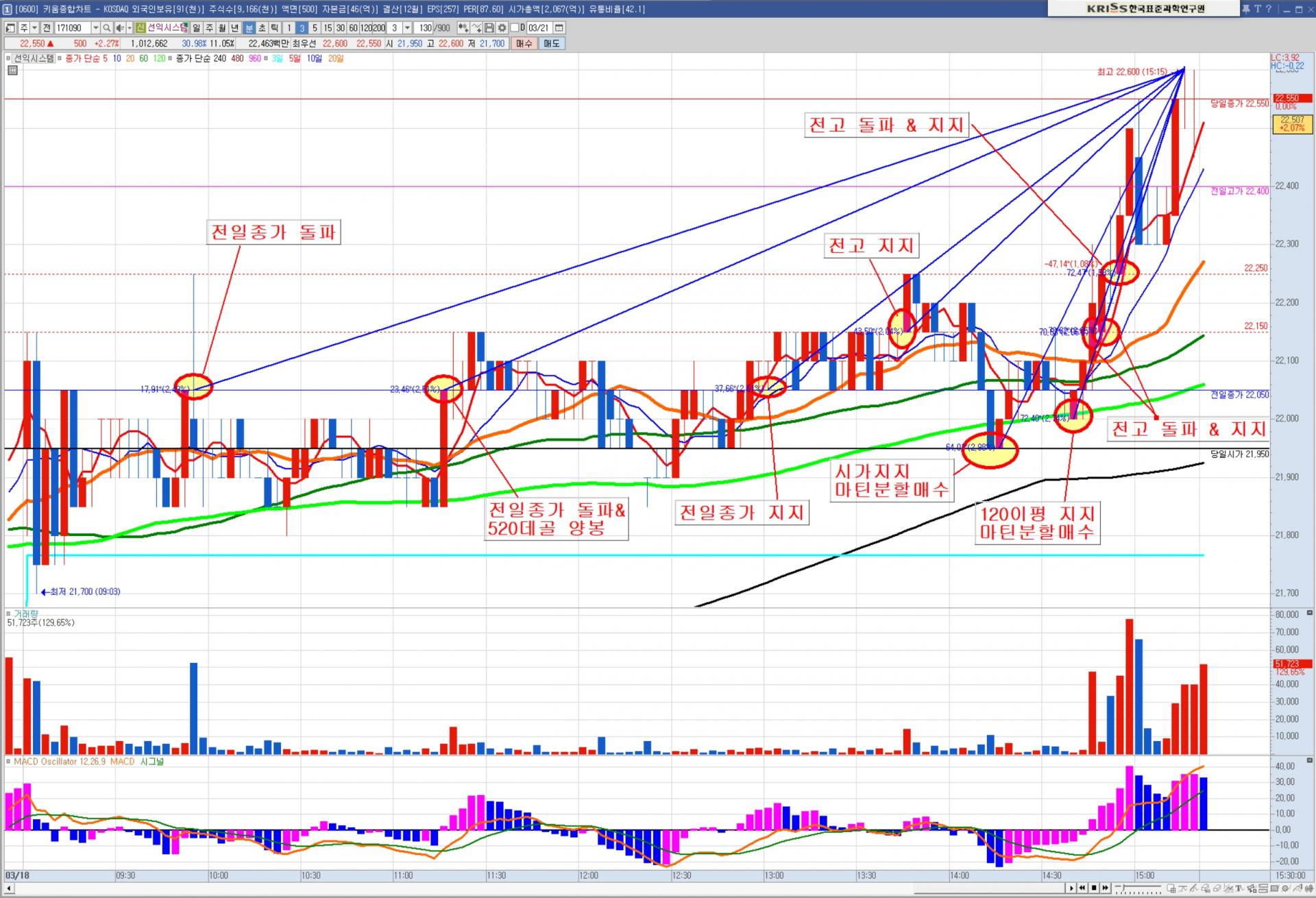This screenshot has width=1316, height=898.
Task: Open chart settings gear icon
Action: click(502, 28)
